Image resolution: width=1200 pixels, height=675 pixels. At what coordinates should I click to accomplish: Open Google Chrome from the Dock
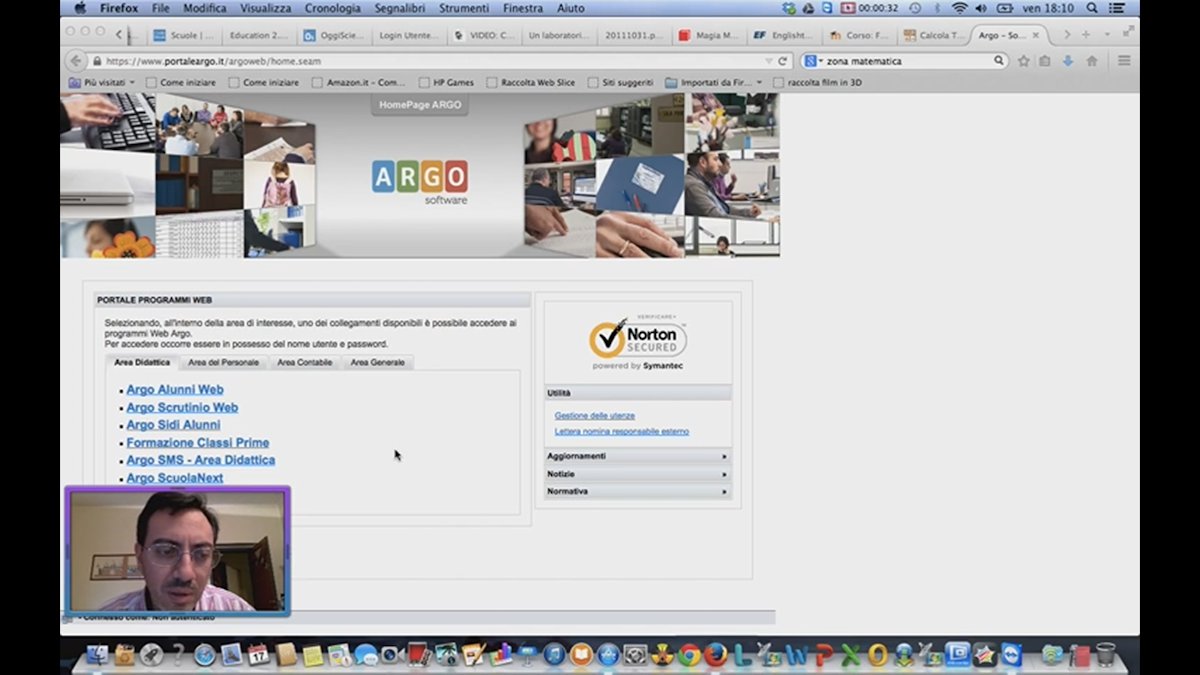point(689,655)
